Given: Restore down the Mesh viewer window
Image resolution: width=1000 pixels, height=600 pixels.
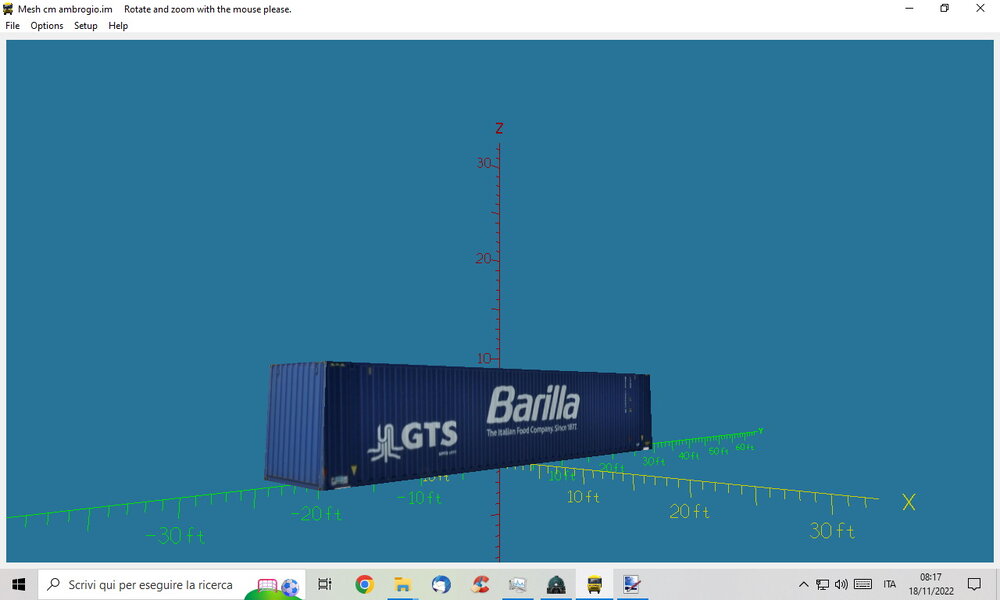Looking at the screenshot, I should (945, 8).
